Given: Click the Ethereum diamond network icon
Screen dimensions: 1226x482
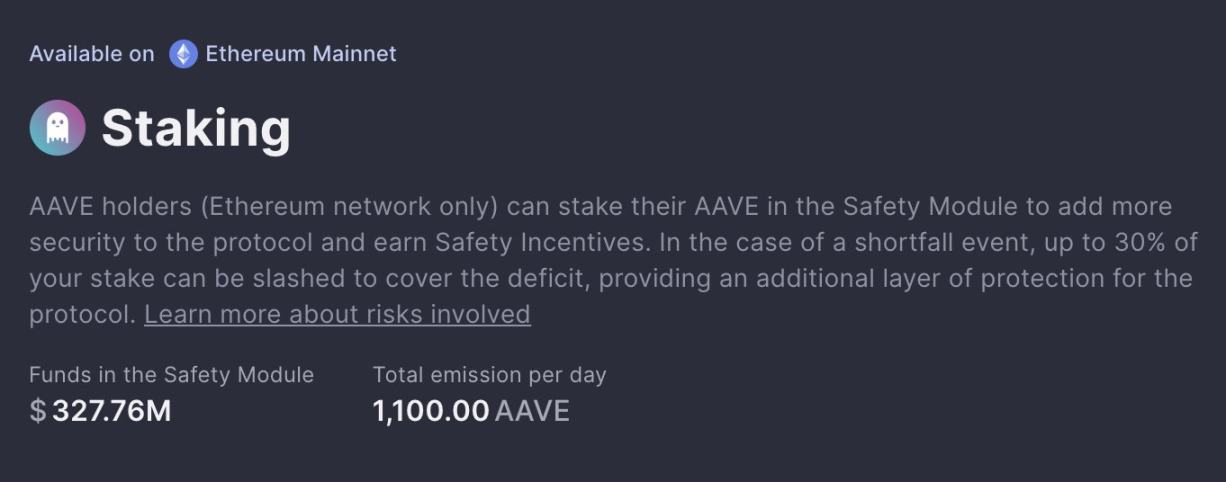Looking at the screenshot, I should click(183, 54).
